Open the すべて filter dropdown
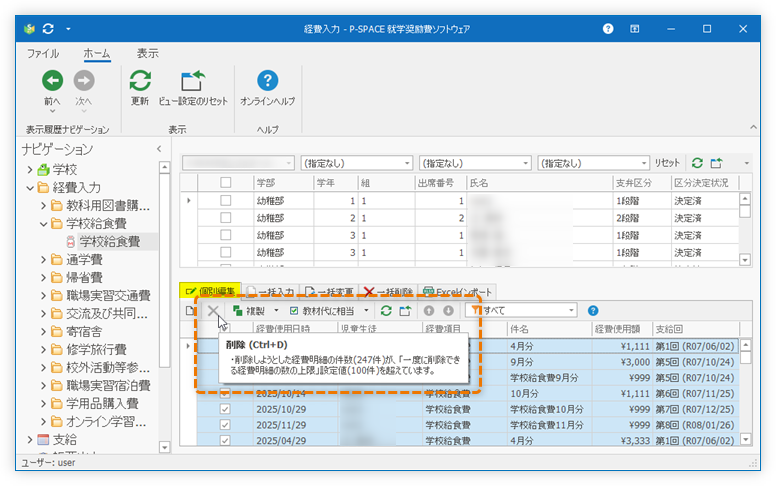 click(570, 311)
